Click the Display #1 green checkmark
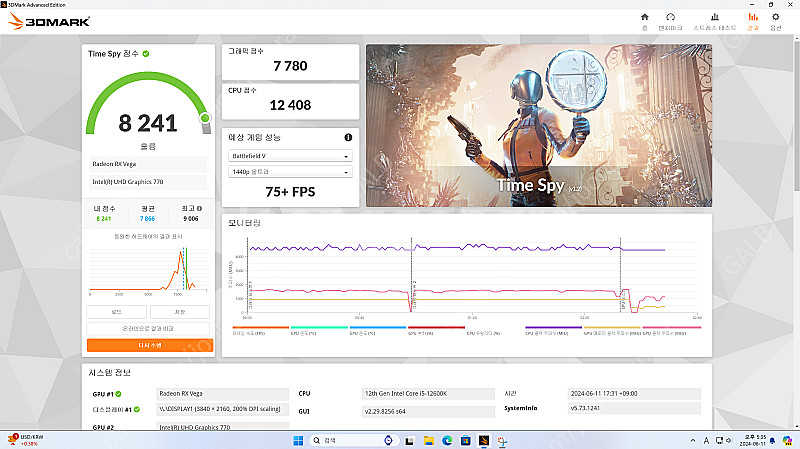This screenshot has height=449, width=800. pyautogui.click(x=137, y=409)
